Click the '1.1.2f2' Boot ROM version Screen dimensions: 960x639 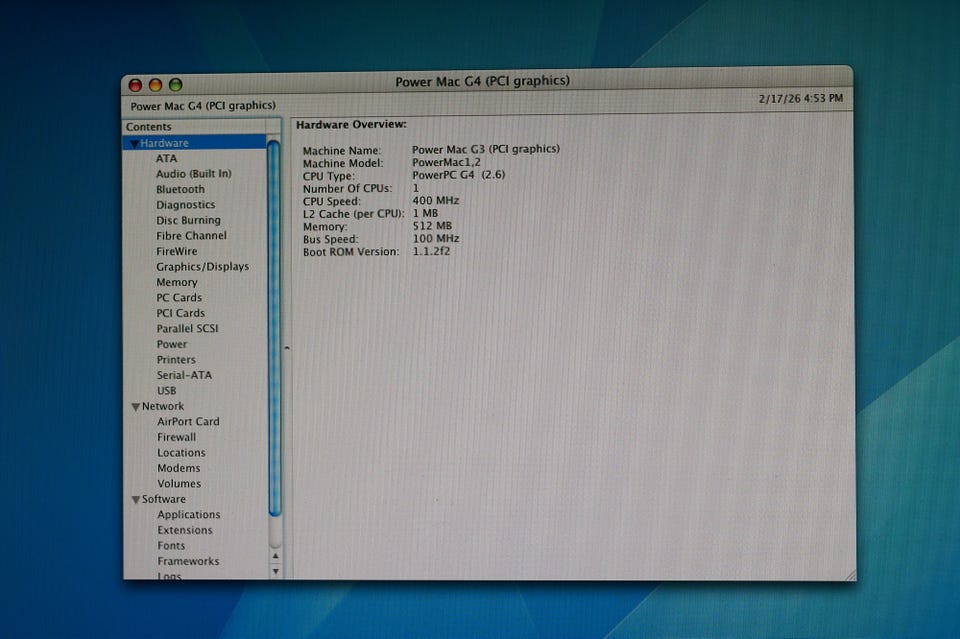tap(431, 252)
